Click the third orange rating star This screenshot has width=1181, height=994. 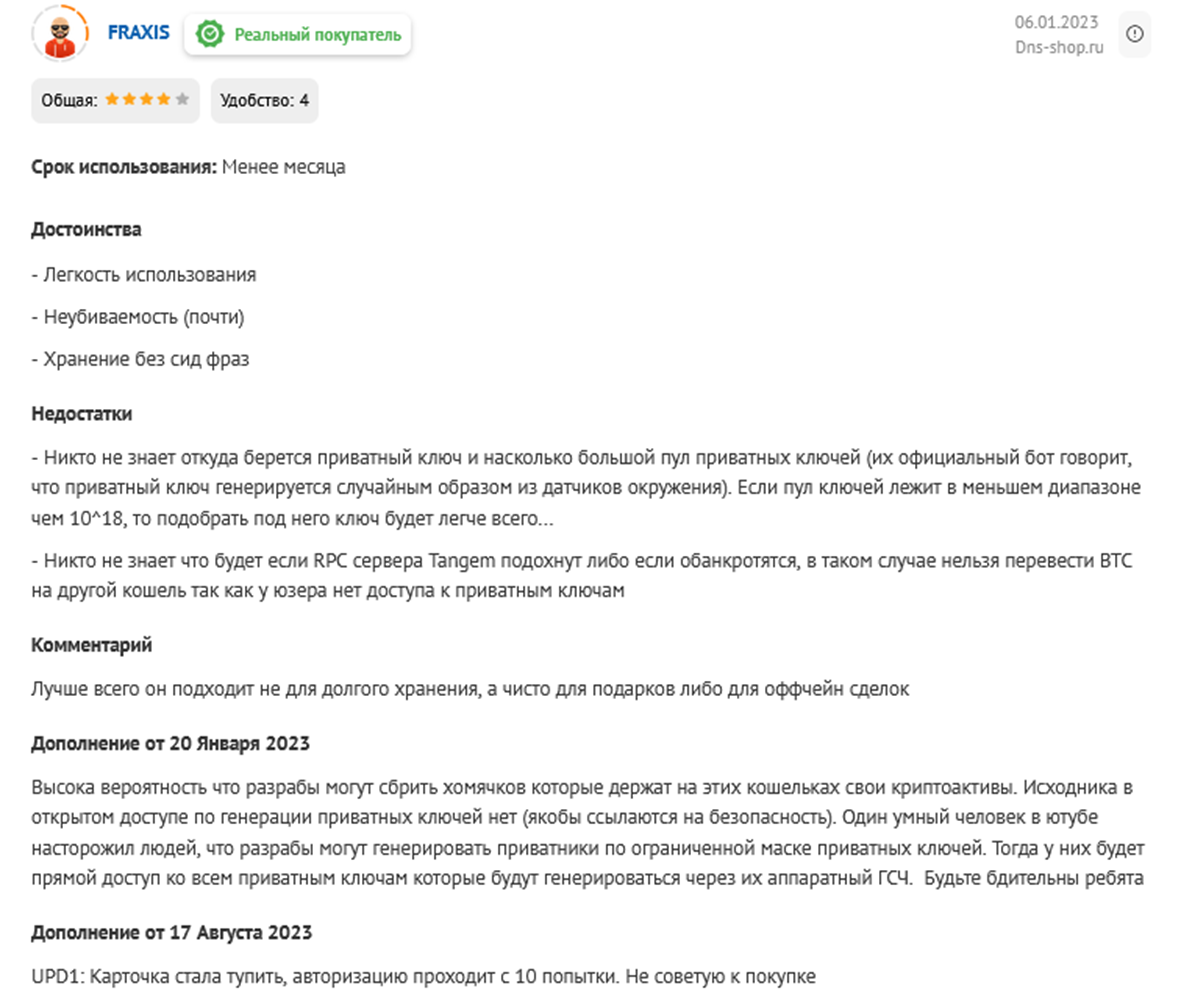point(147,100)
